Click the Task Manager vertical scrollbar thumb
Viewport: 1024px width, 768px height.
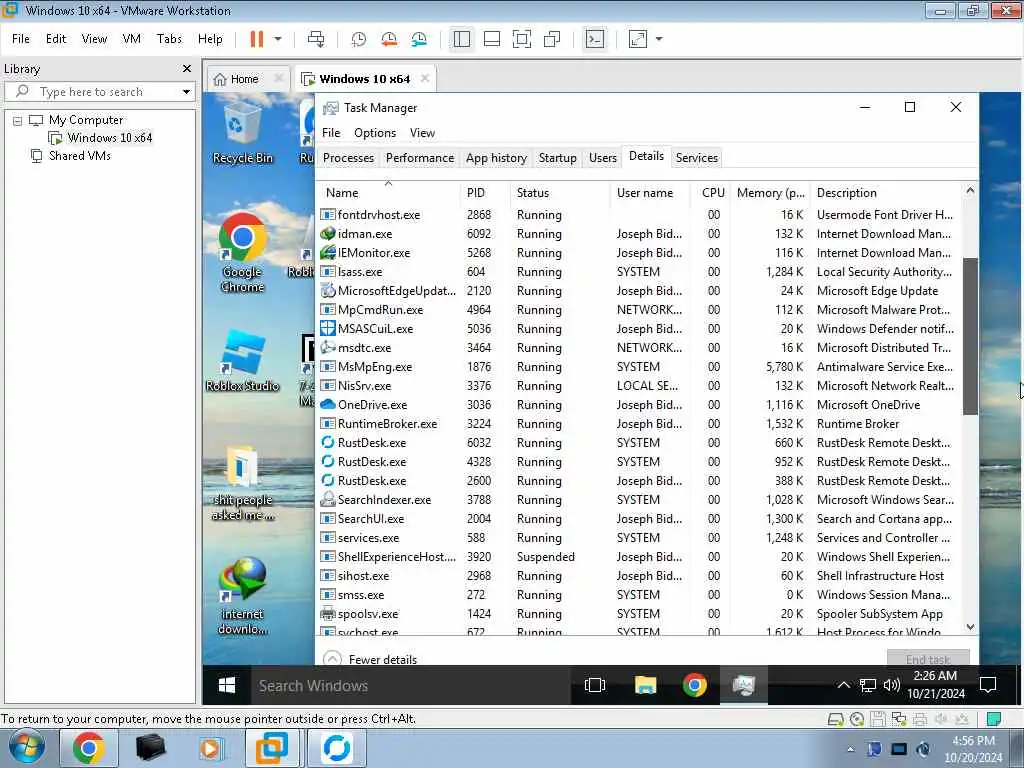(970, 336)
